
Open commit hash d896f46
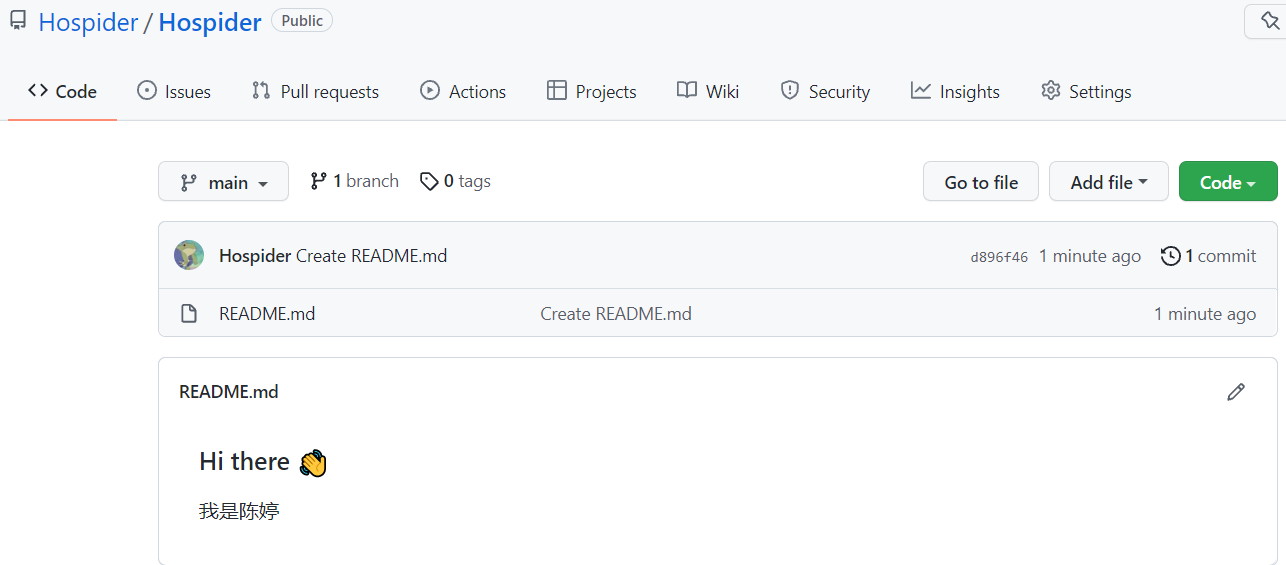(999, 257)
